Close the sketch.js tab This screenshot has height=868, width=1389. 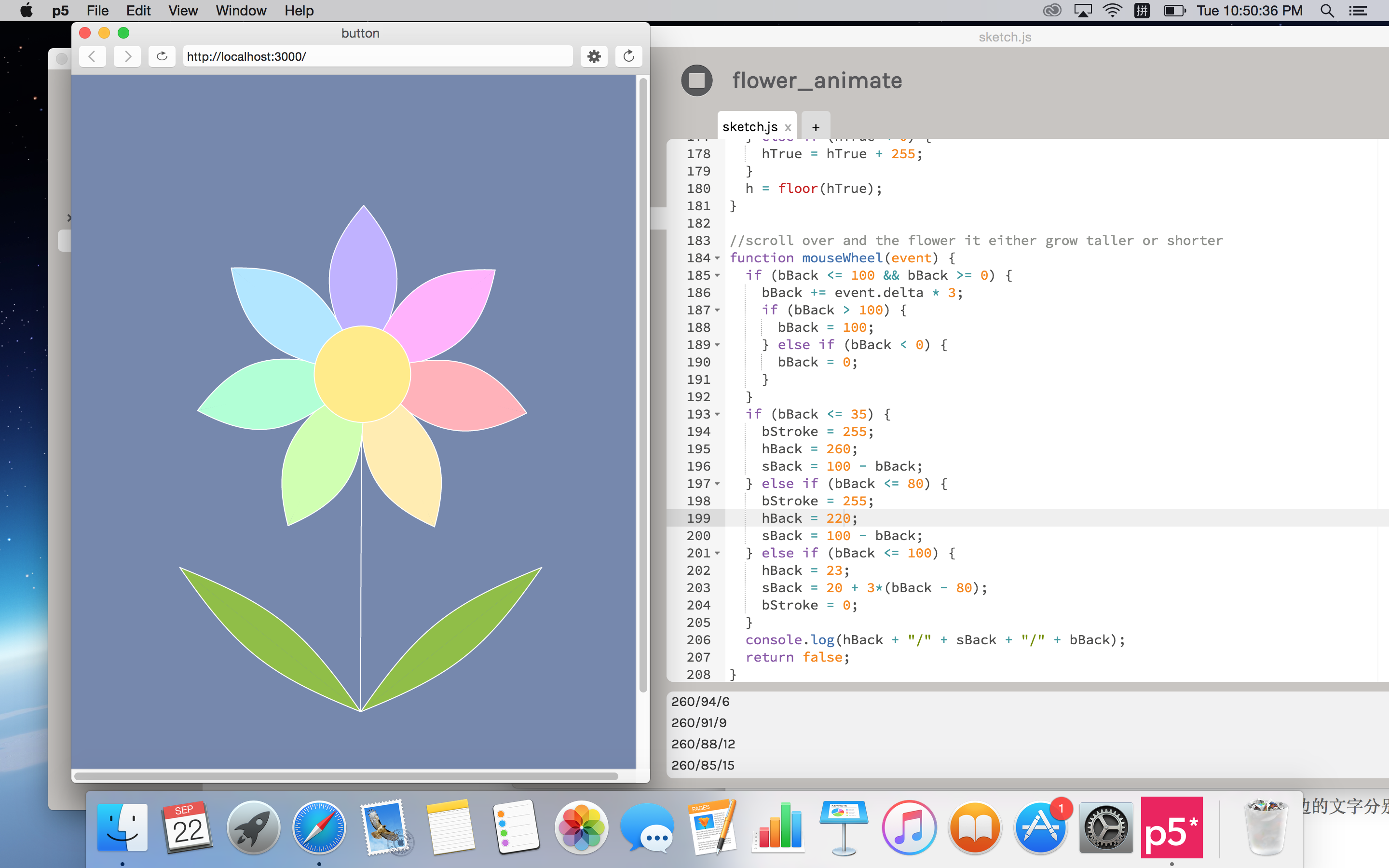click(788, 127)
